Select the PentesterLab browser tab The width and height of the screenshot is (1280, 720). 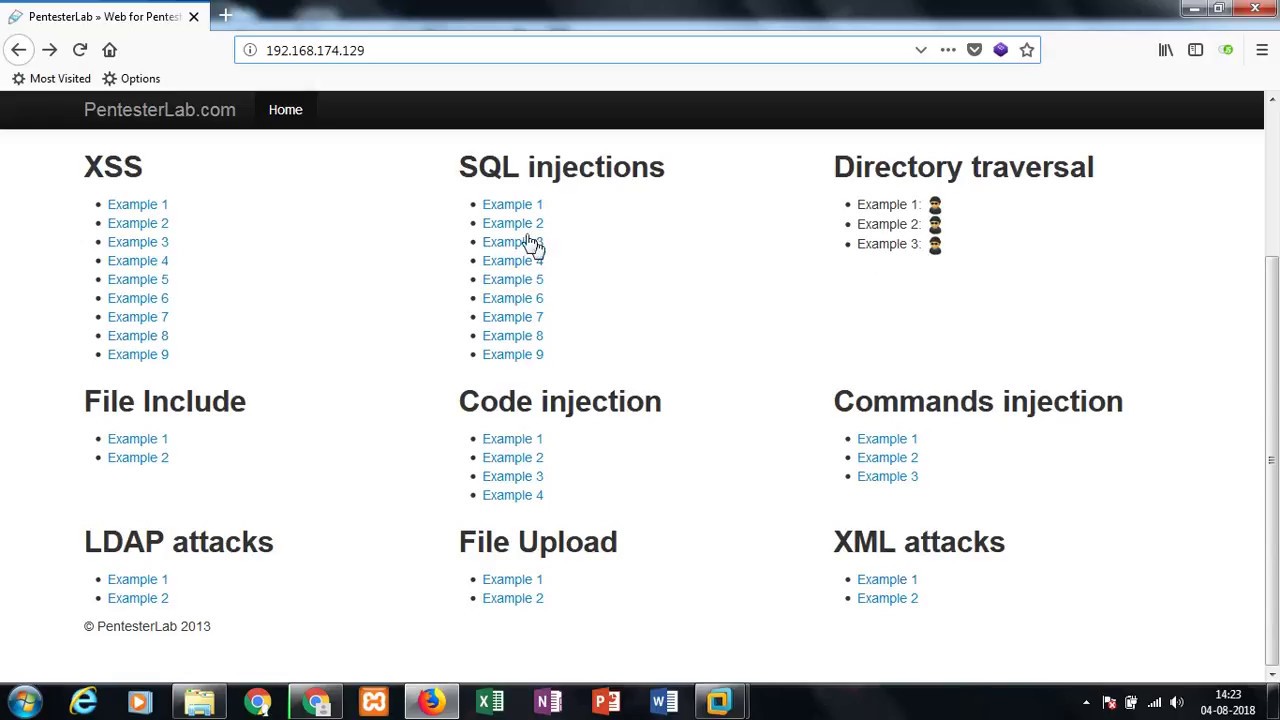[x=104, y=16]
